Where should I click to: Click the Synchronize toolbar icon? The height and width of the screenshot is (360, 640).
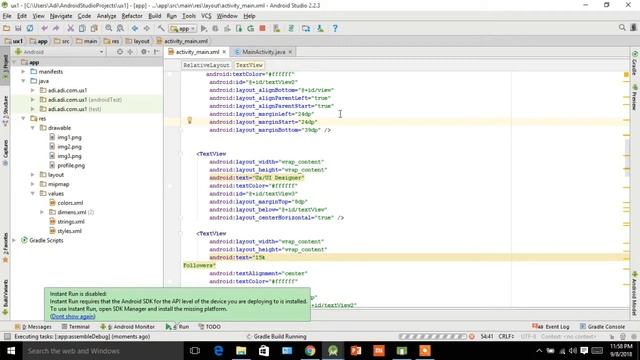coord(30,28)
